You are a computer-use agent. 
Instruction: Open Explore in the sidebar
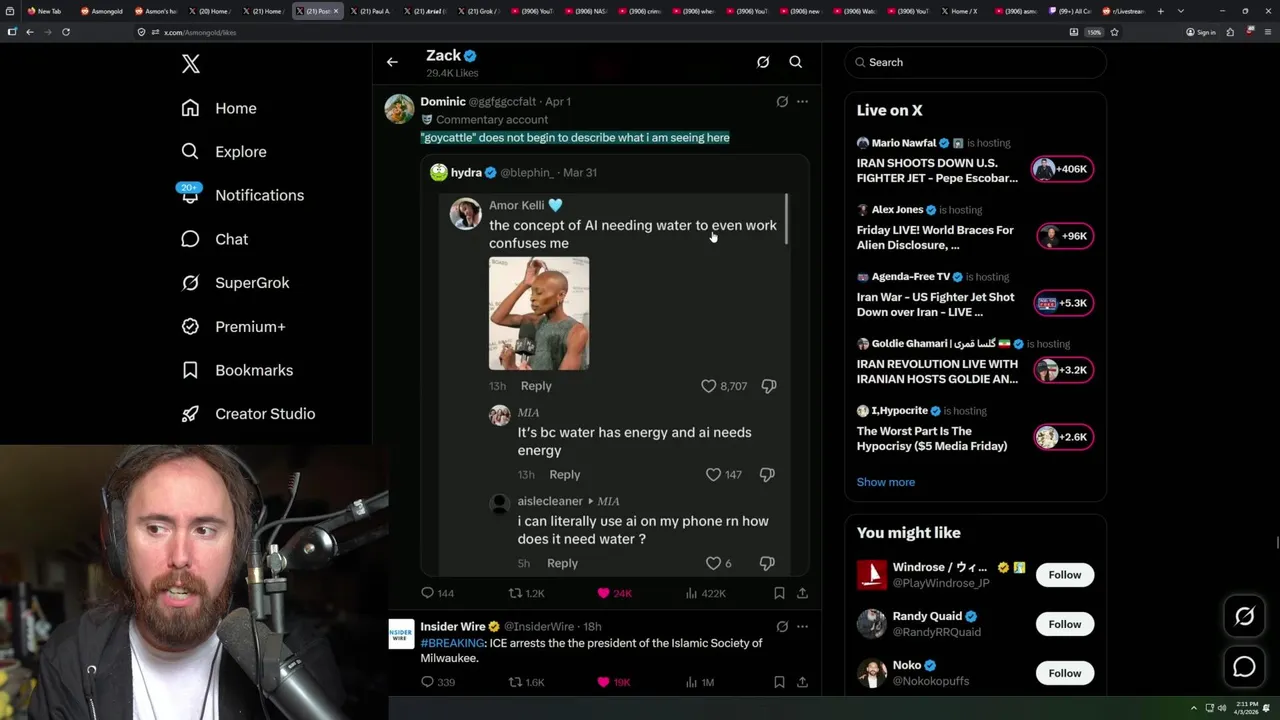pyautogui.click(x=224, y=152)
